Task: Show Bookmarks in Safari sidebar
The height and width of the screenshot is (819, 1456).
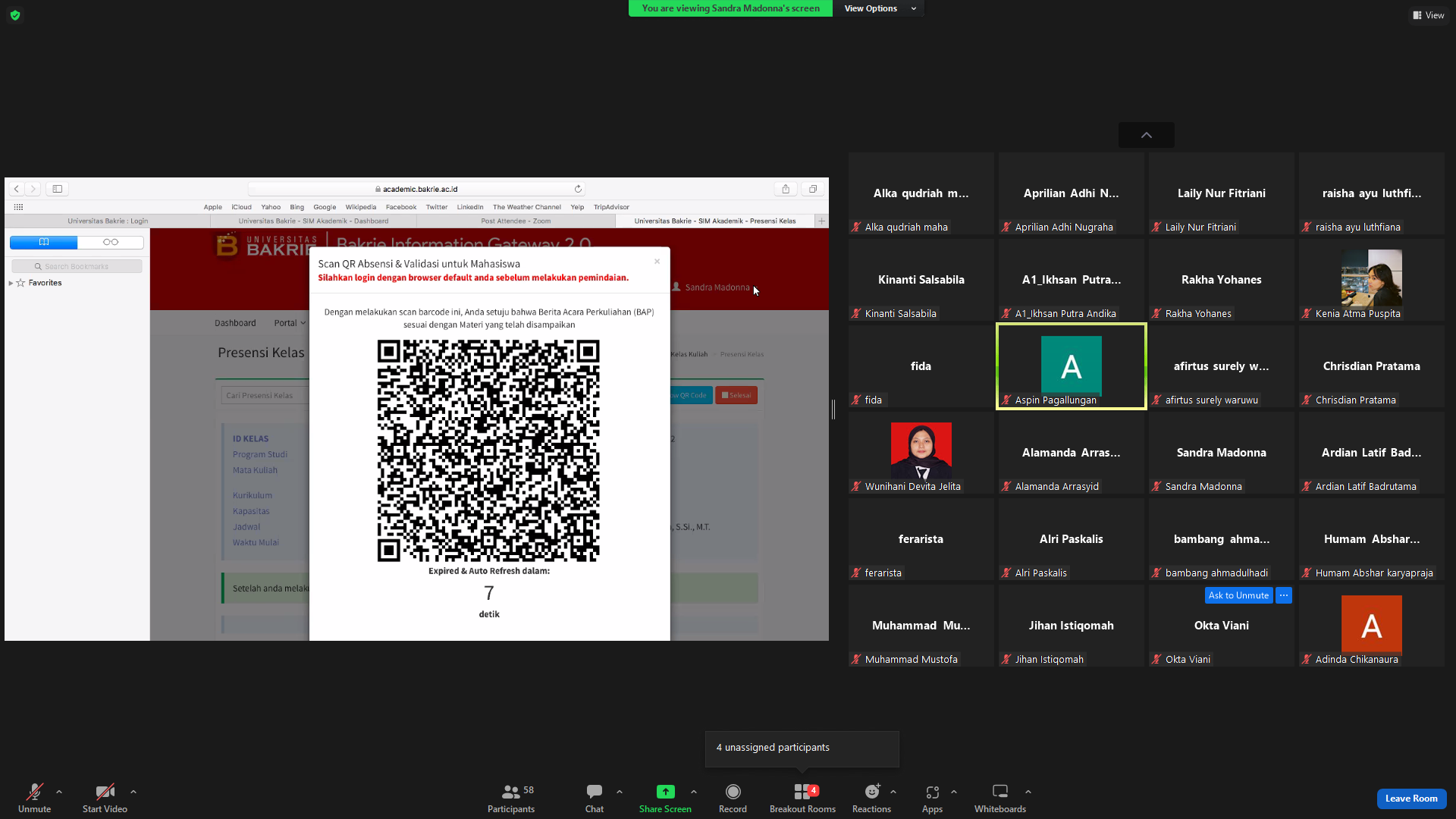Action: pos(43,242)
